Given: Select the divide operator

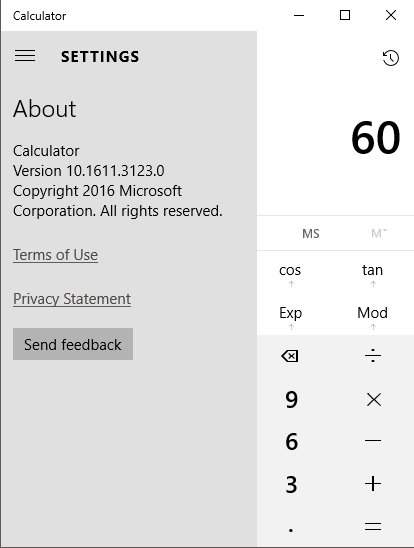Looking at the screenshot, I should (373, 355).
